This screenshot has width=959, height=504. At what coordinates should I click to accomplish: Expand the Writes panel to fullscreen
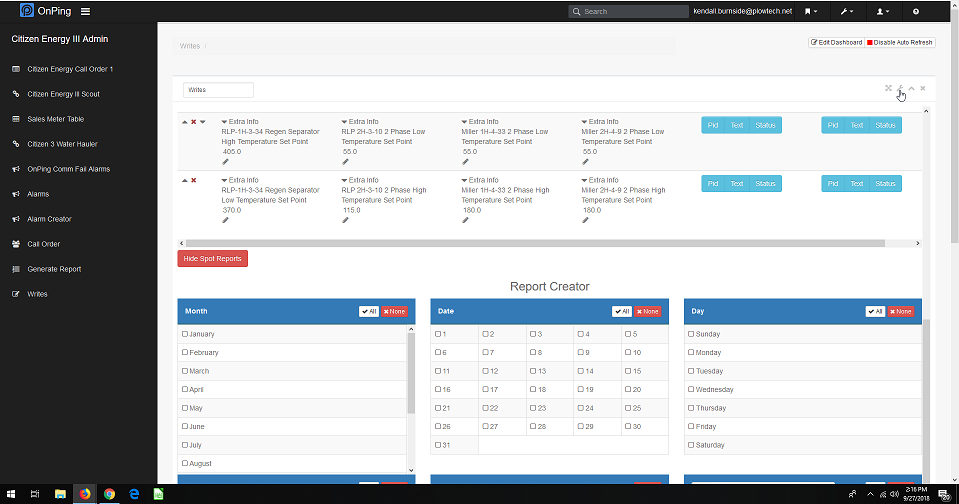tap(888, 88)
